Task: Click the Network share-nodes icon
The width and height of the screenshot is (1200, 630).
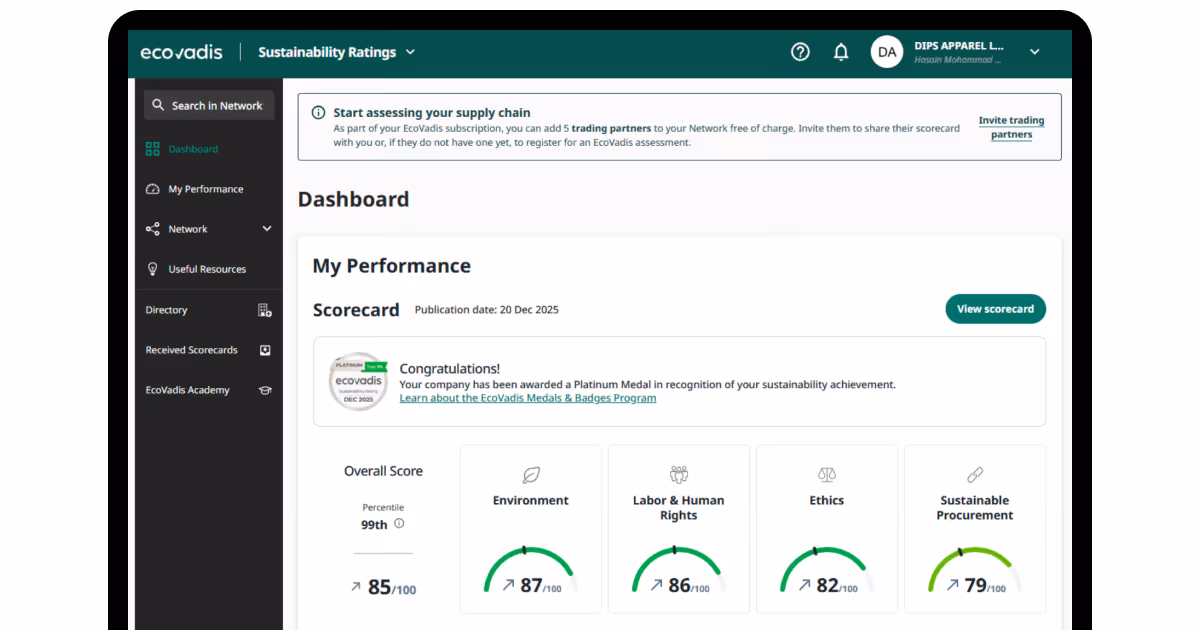Action: (153, 229)
